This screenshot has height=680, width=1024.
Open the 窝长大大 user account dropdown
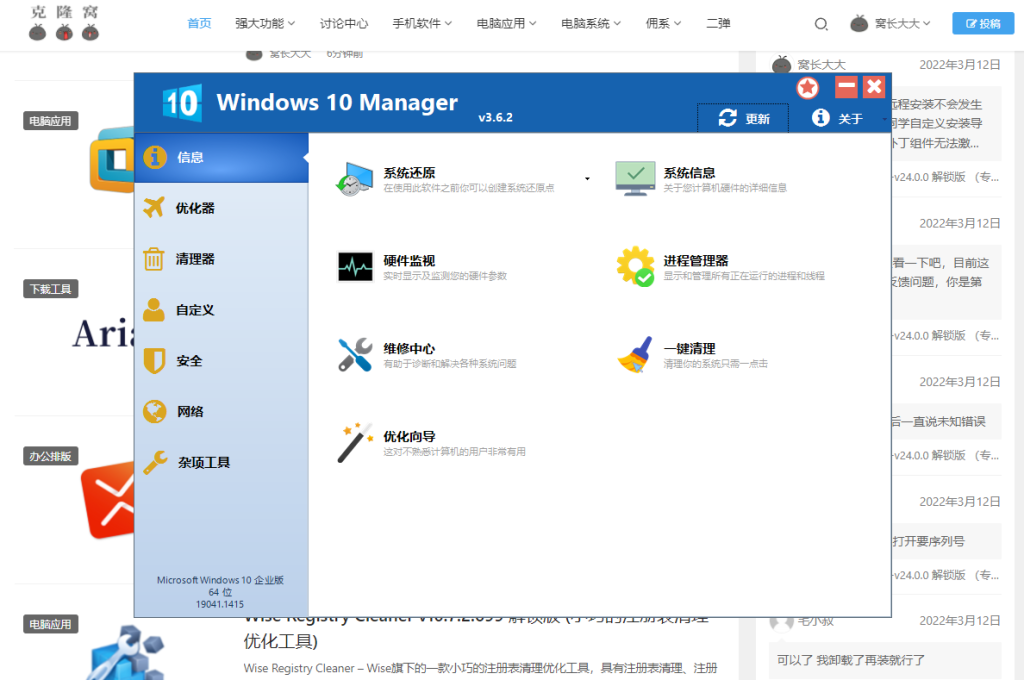[x=890, y=24]
